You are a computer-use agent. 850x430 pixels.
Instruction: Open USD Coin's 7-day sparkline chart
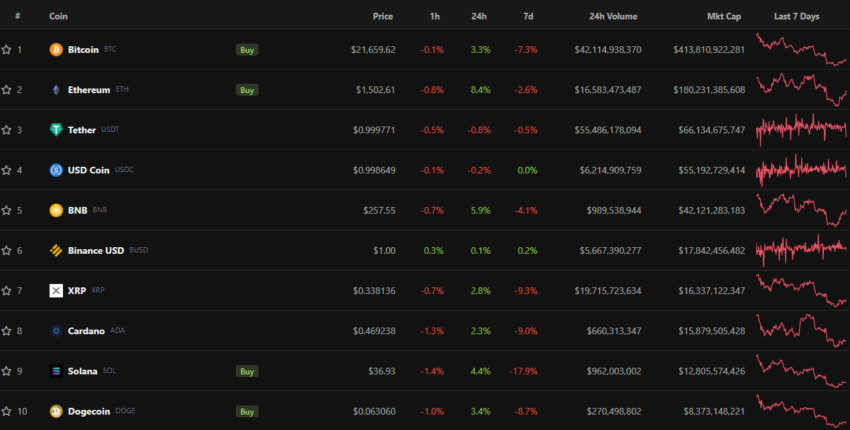coord(801,170)
